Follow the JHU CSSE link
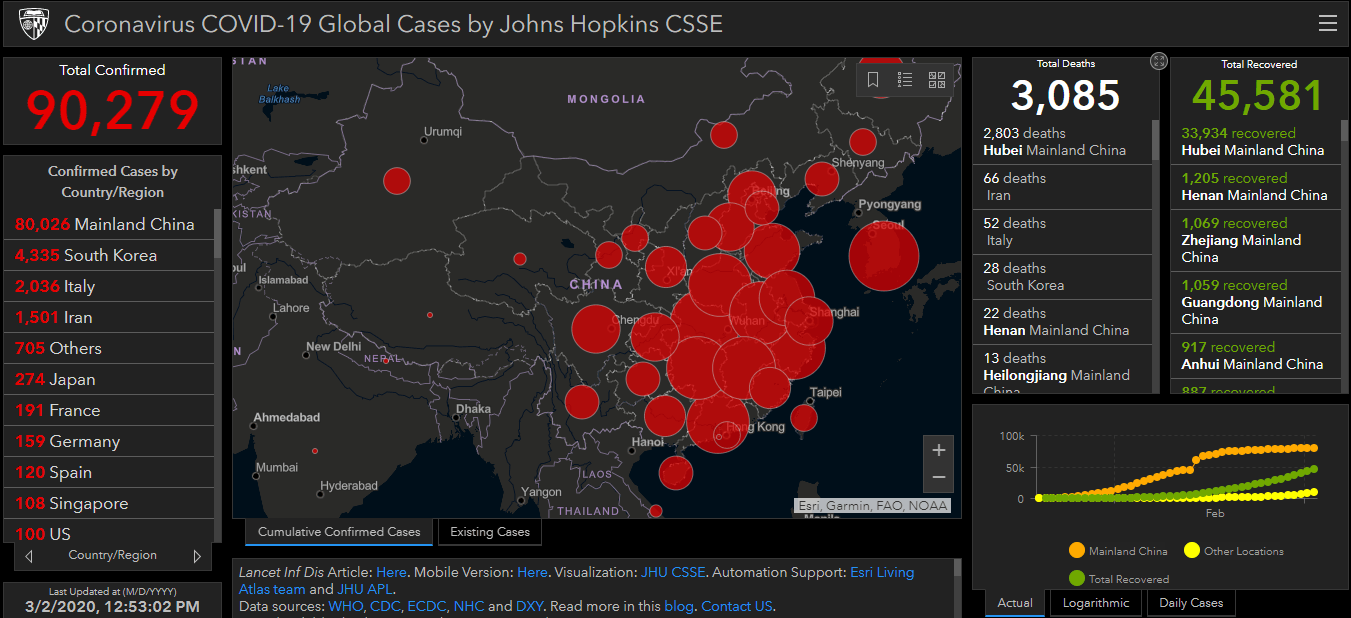This screenshot has width=1351, height=618. (673, 573)
